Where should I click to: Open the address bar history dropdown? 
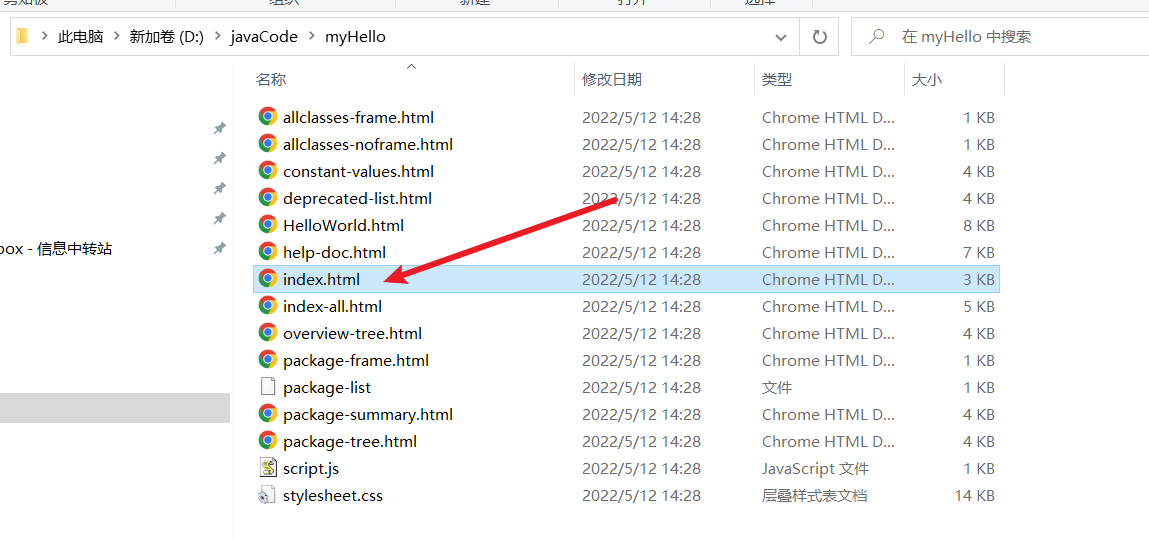pyautogui.click(x=781, y=36)
